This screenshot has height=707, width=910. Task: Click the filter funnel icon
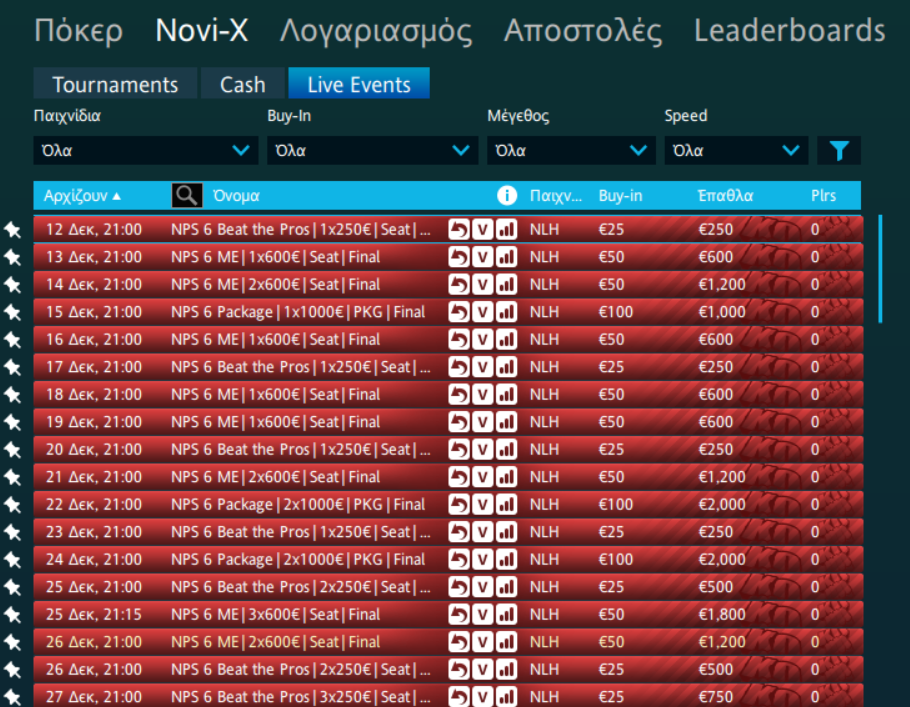tap(839, 151)
